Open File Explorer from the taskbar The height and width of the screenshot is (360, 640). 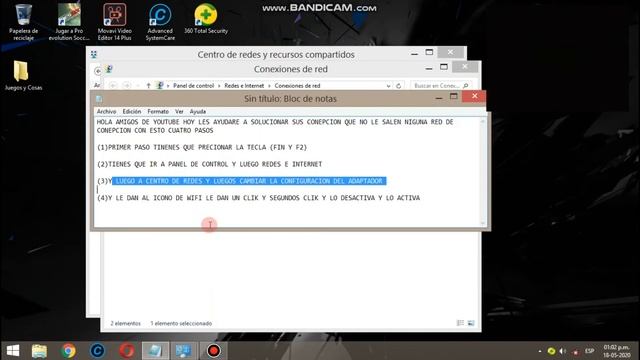(x=39, y=351)
